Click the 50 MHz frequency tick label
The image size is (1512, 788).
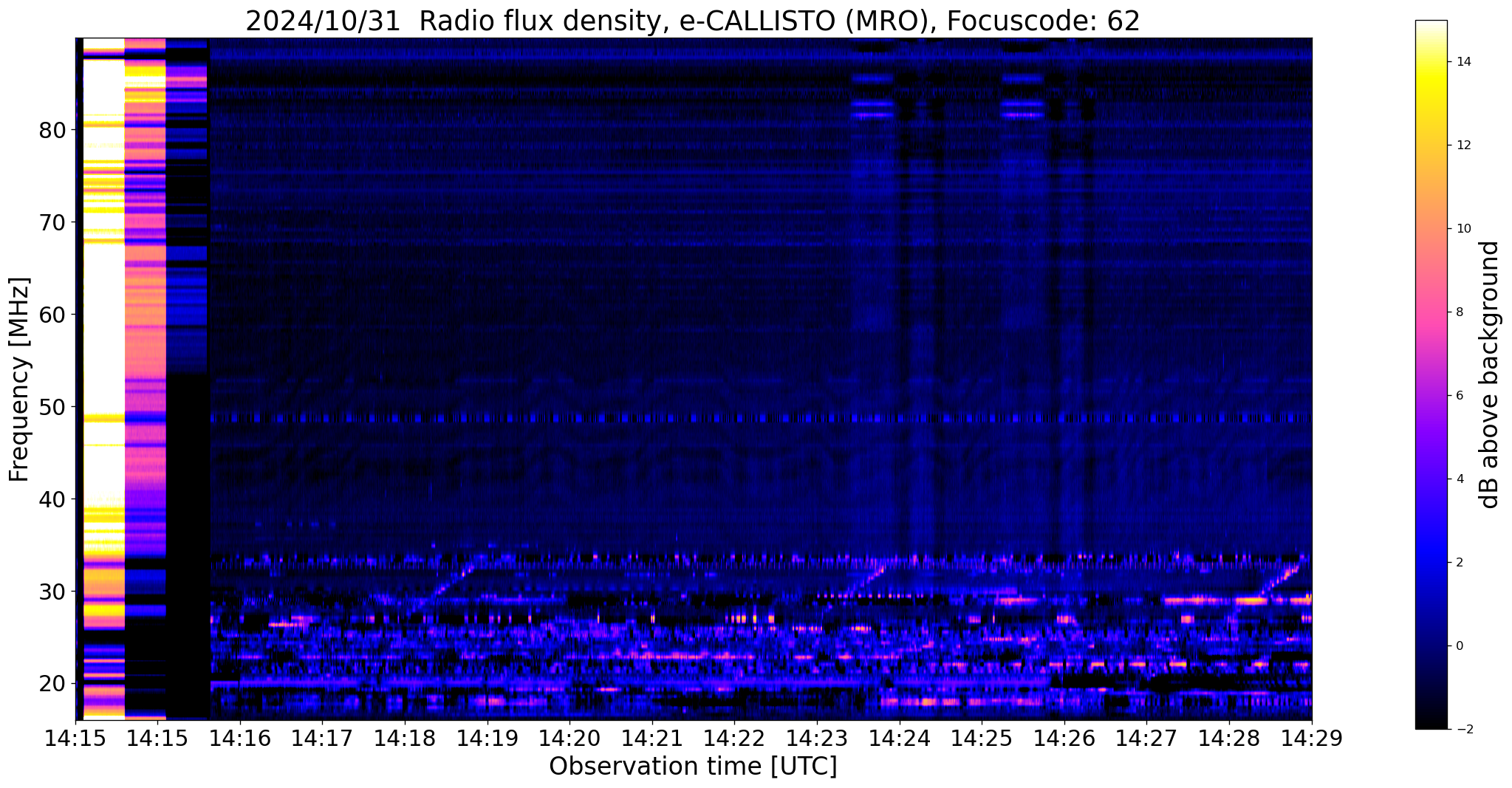52,407
